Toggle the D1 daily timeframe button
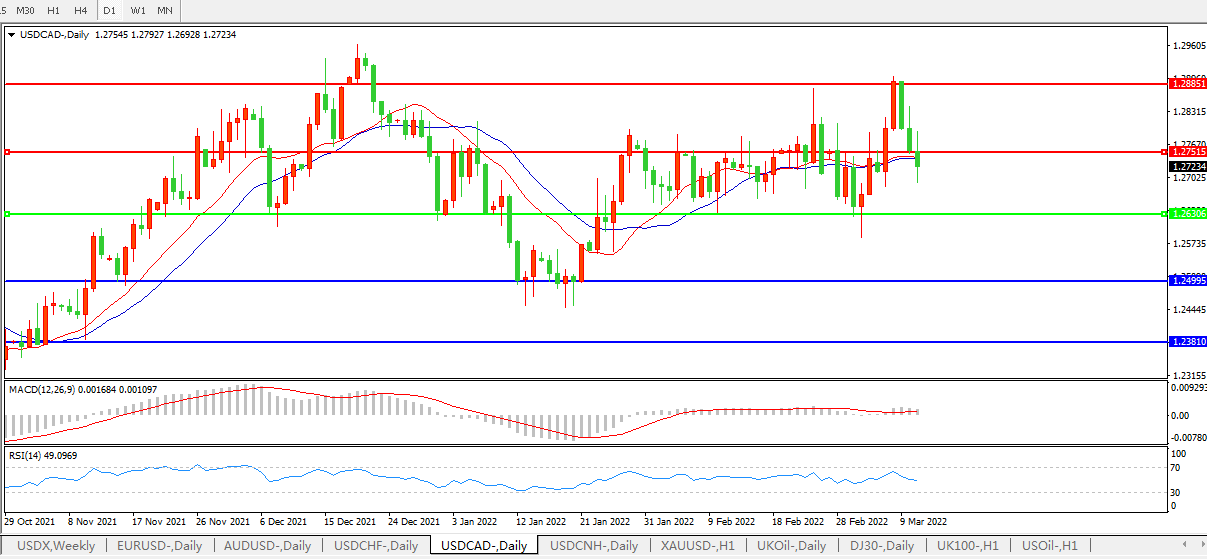Screen dimensions: 1207x559 coord(110,9)
